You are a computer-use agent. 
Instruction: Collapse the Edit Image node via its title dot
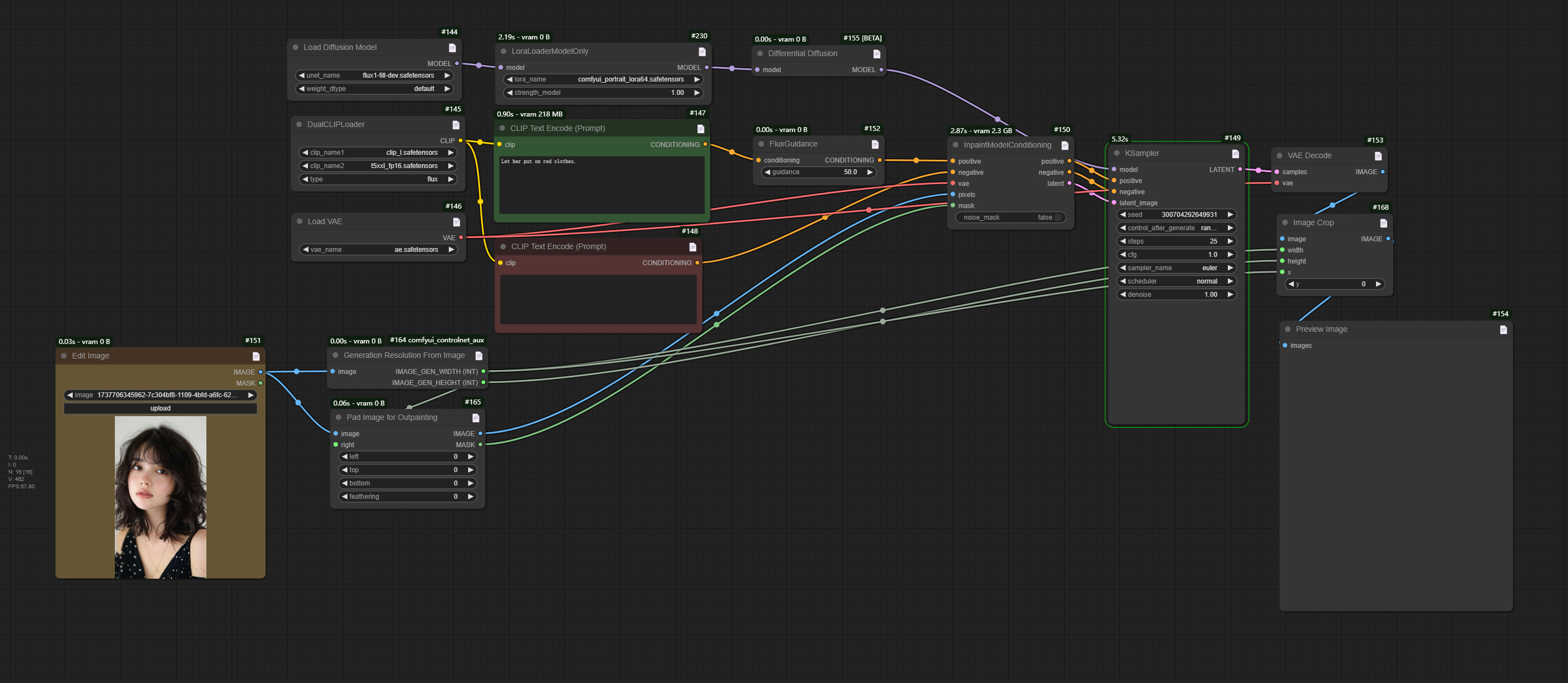[64, 356]
